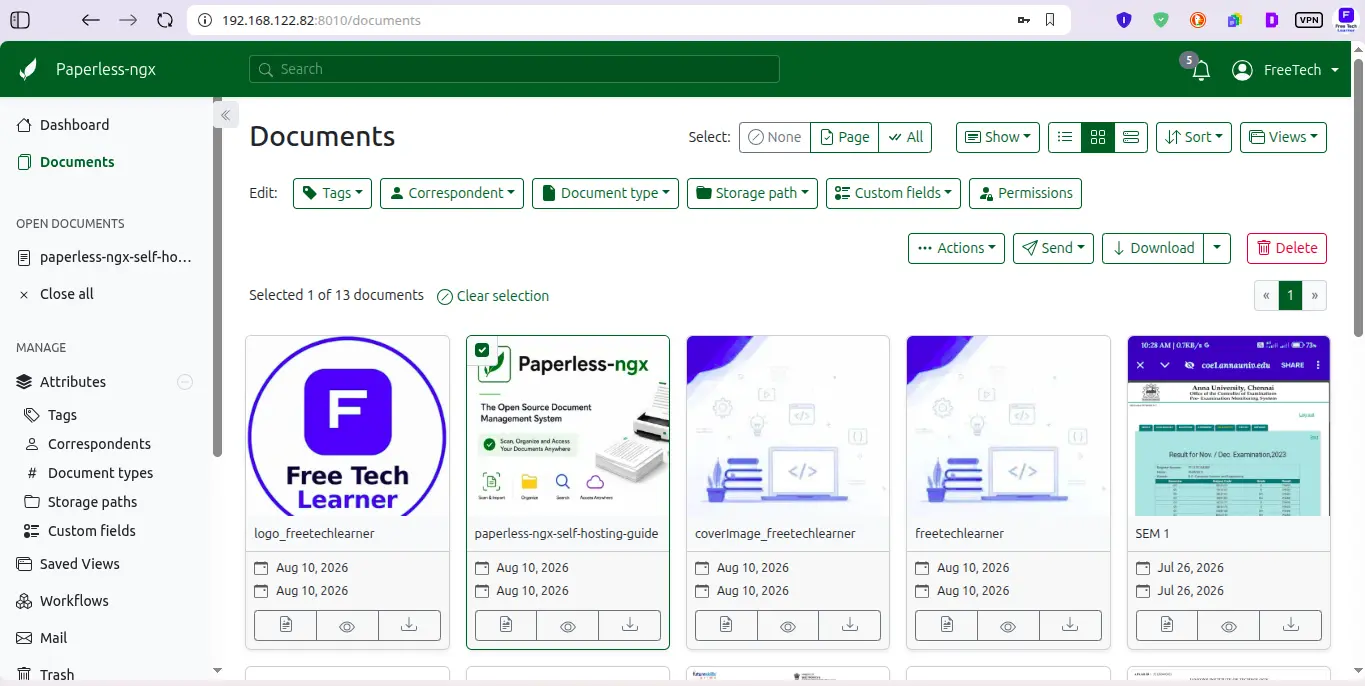
Task: Open Tags in sidebar
Action: 62,415
